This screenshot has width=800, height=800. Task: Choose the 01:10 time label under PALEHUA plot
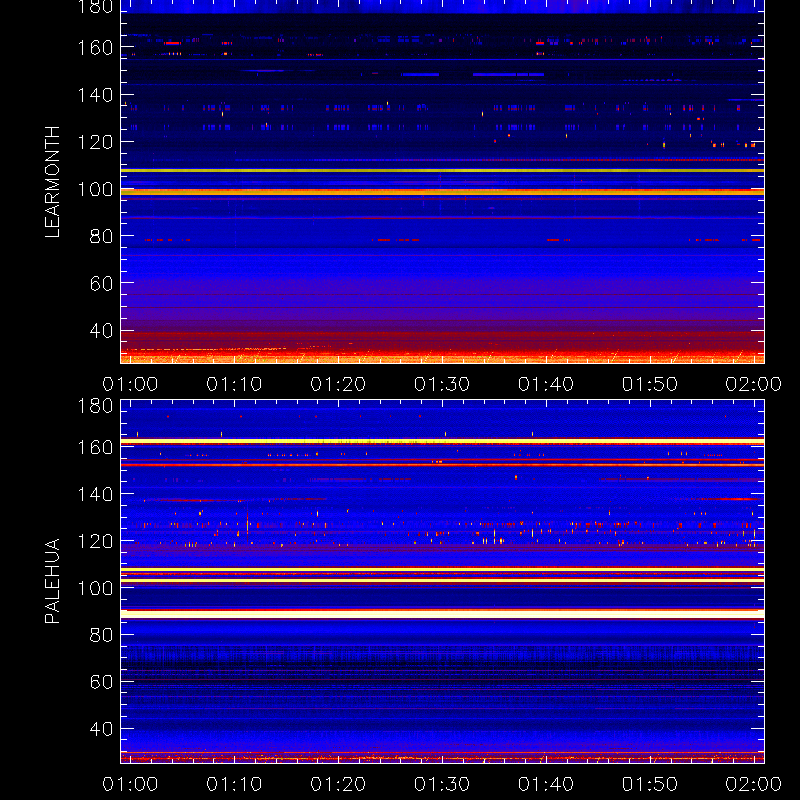(234, 784)
